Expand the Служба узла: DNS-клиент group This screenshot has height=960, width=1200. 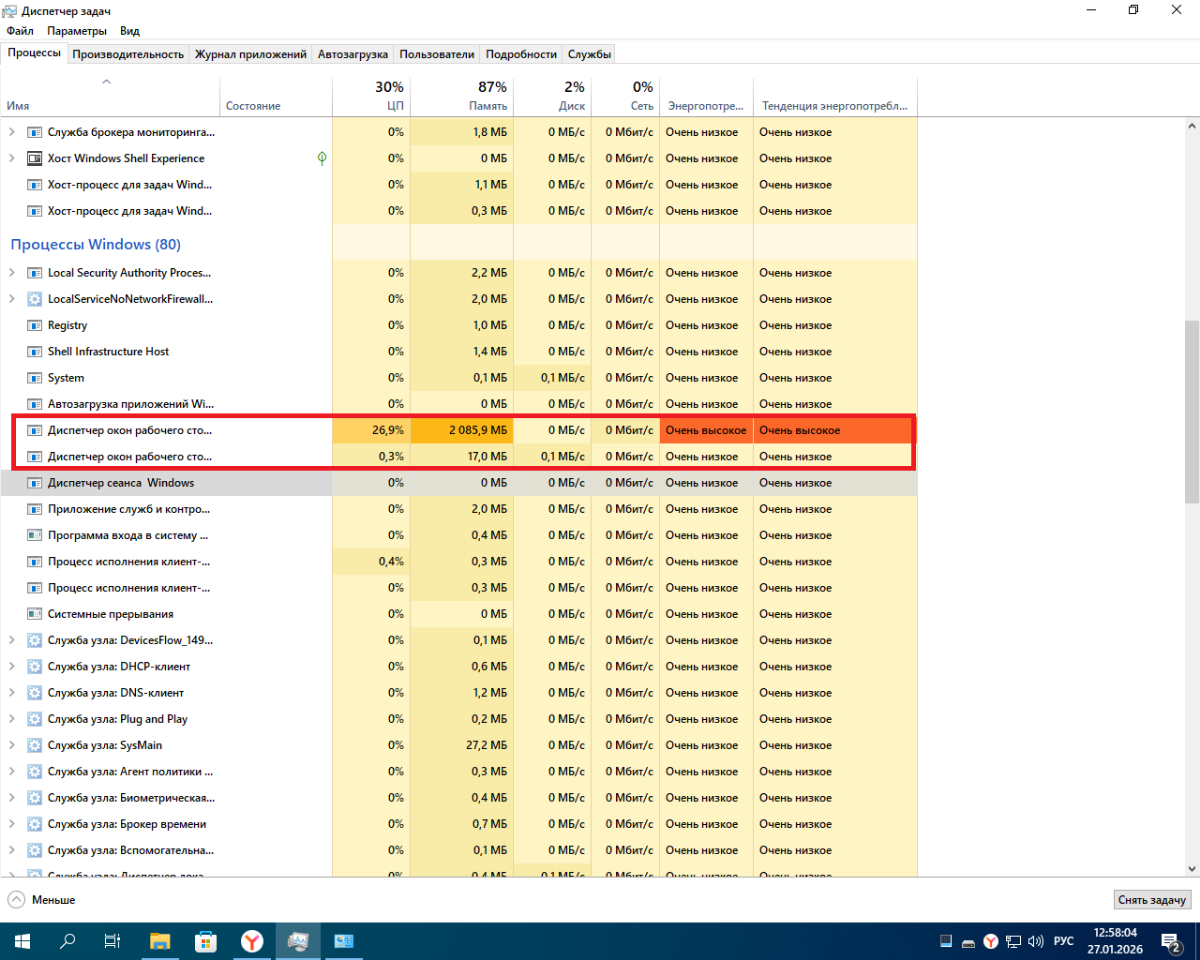point(13,693)
